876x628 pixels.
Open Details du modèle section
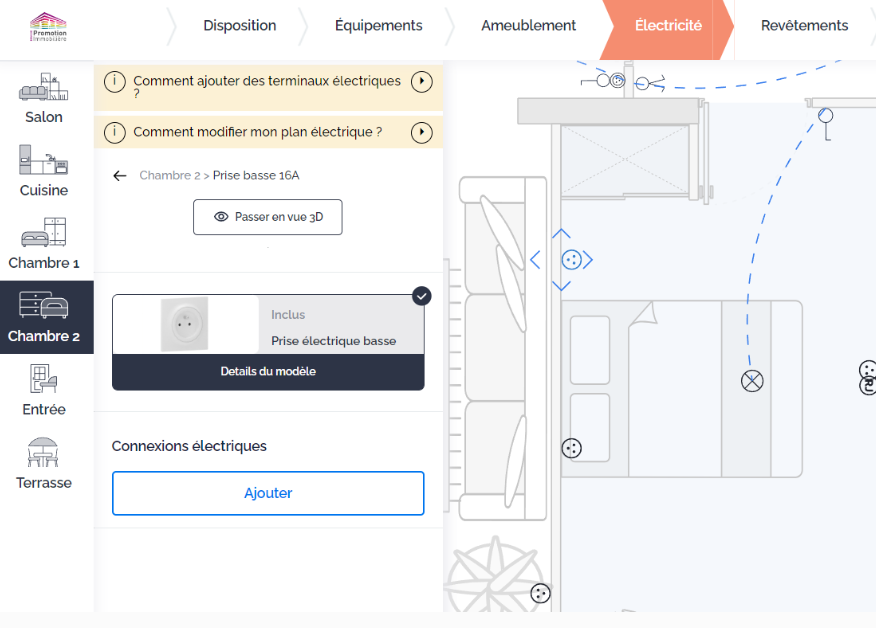(268, 372)
